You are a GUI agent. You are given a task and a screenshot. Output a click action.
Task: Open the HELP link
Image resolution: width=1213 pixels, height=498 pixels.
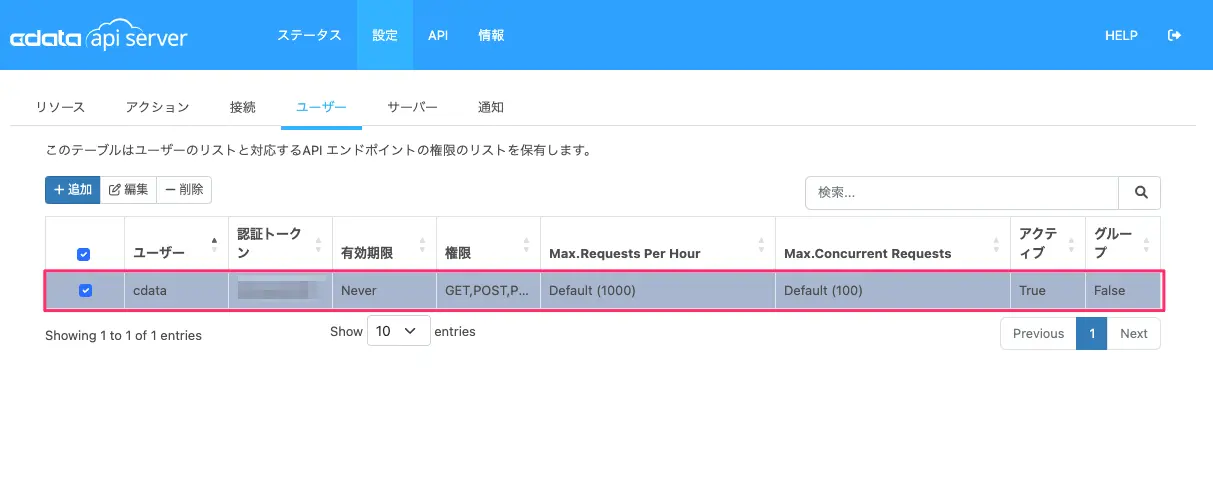[1121, 35]
